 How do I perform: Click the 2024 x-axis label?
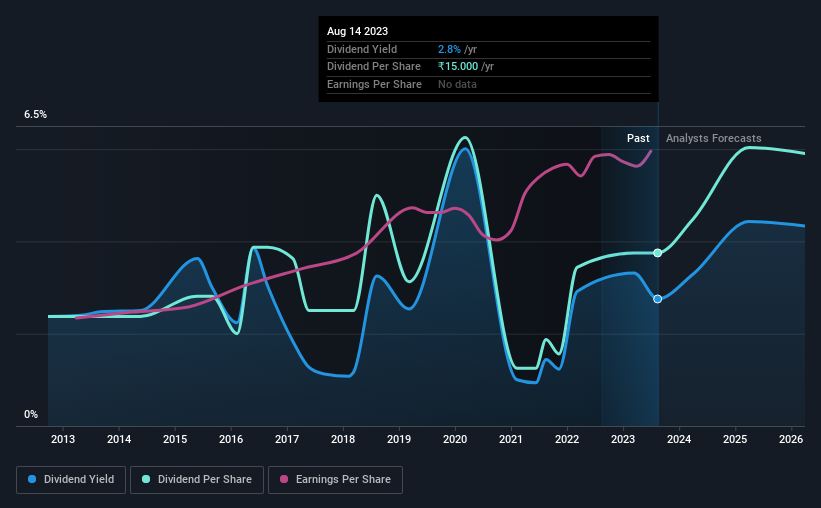(x=679, y=439)
